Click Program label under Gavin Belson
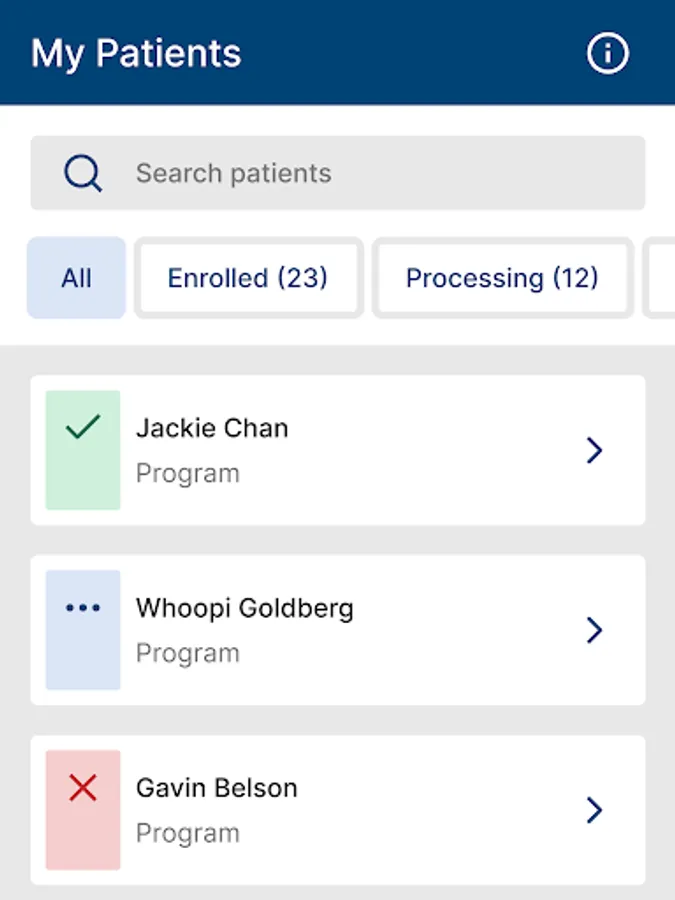 188,833
